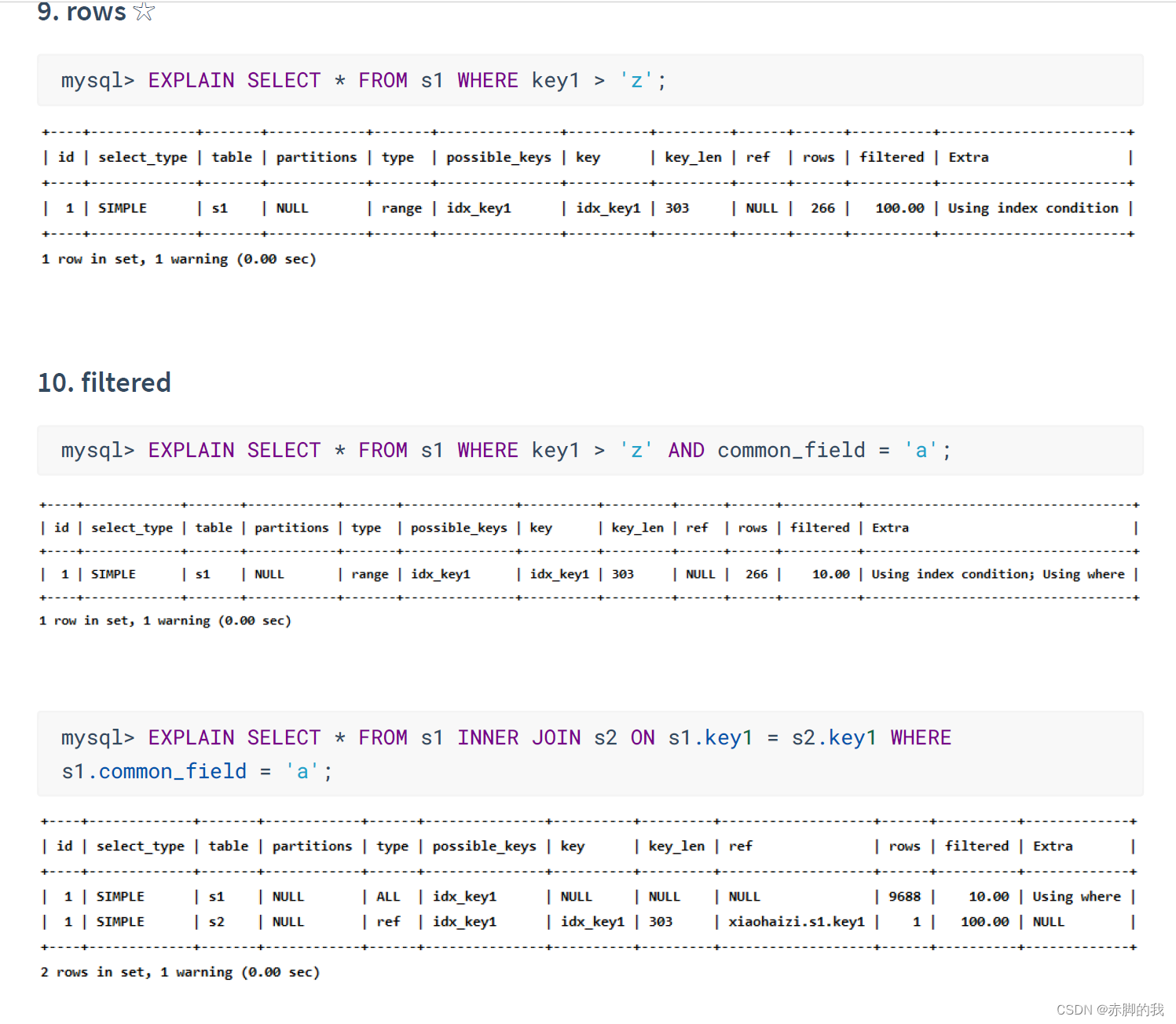Click 'common_field' in the second query code
This screenshot has height=1024, width=1176.
click(791, 450)
